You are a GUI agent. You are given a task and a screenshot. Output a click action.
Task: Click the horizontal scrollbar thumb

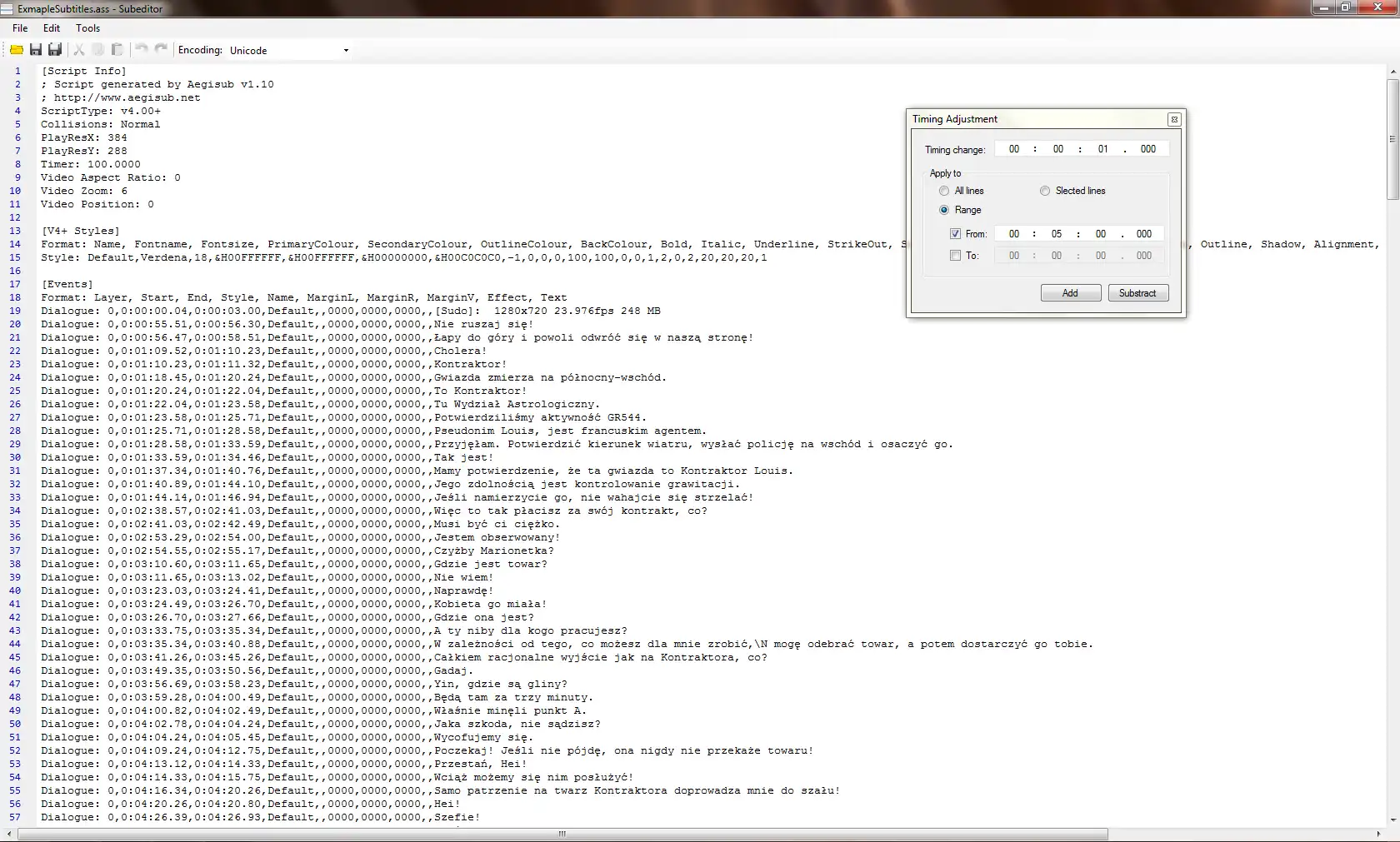point(562,834)
